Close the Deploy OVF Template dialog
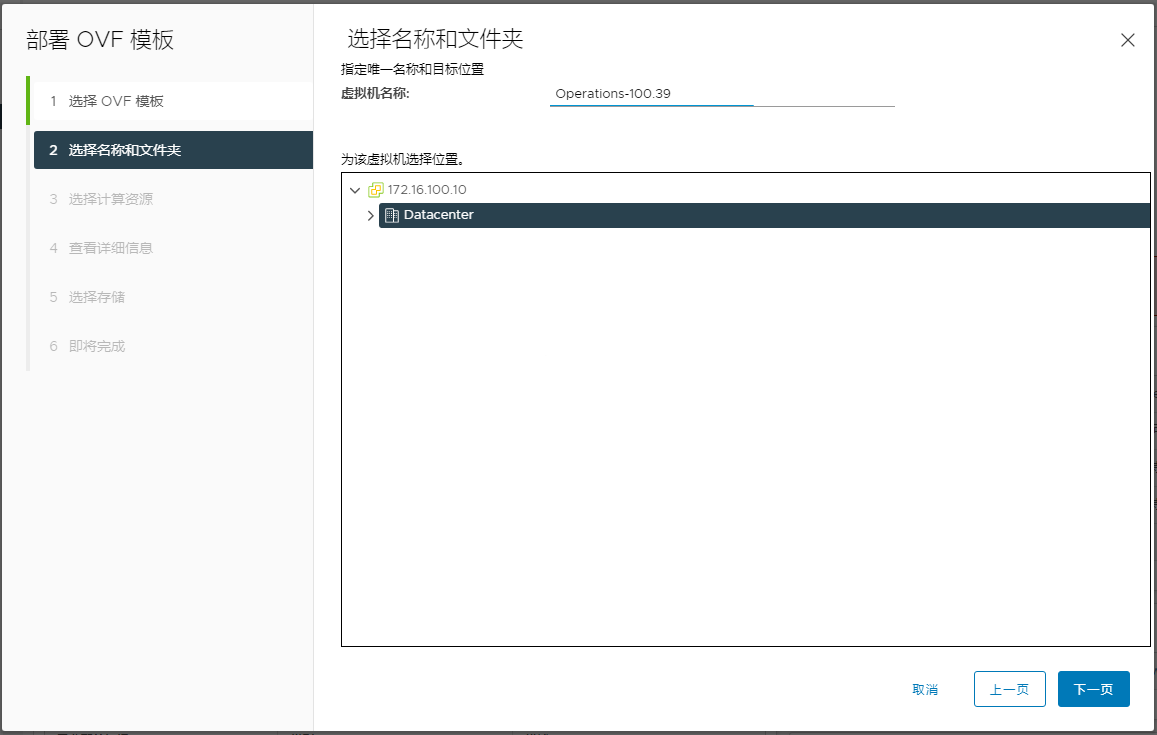The height and width of the screenshot is (735, 1157). 1127,40
